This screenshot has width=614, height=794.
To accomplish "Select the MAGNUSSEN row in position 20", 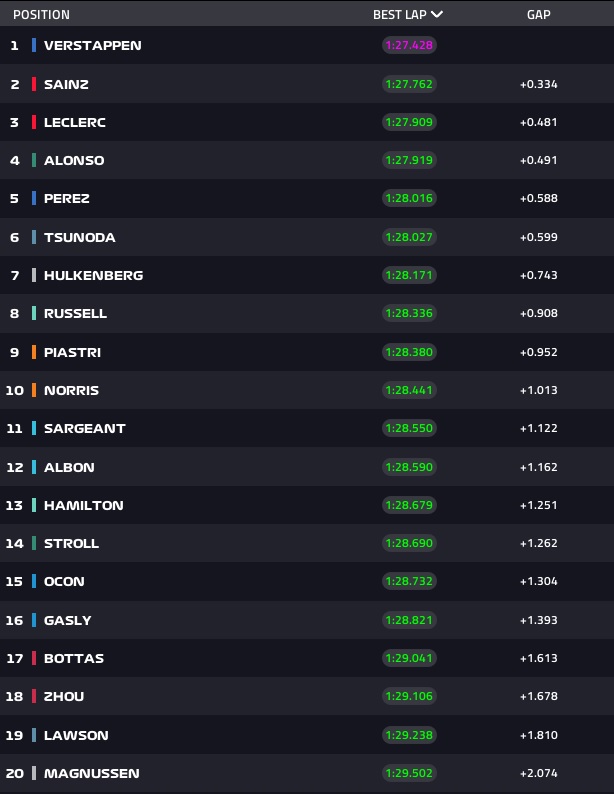I will [307, 773].
